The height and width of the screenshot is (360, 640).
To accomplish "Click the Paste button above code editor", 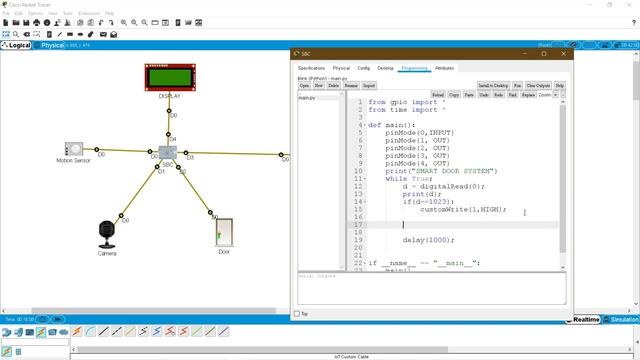I will (x=469, y=95).
